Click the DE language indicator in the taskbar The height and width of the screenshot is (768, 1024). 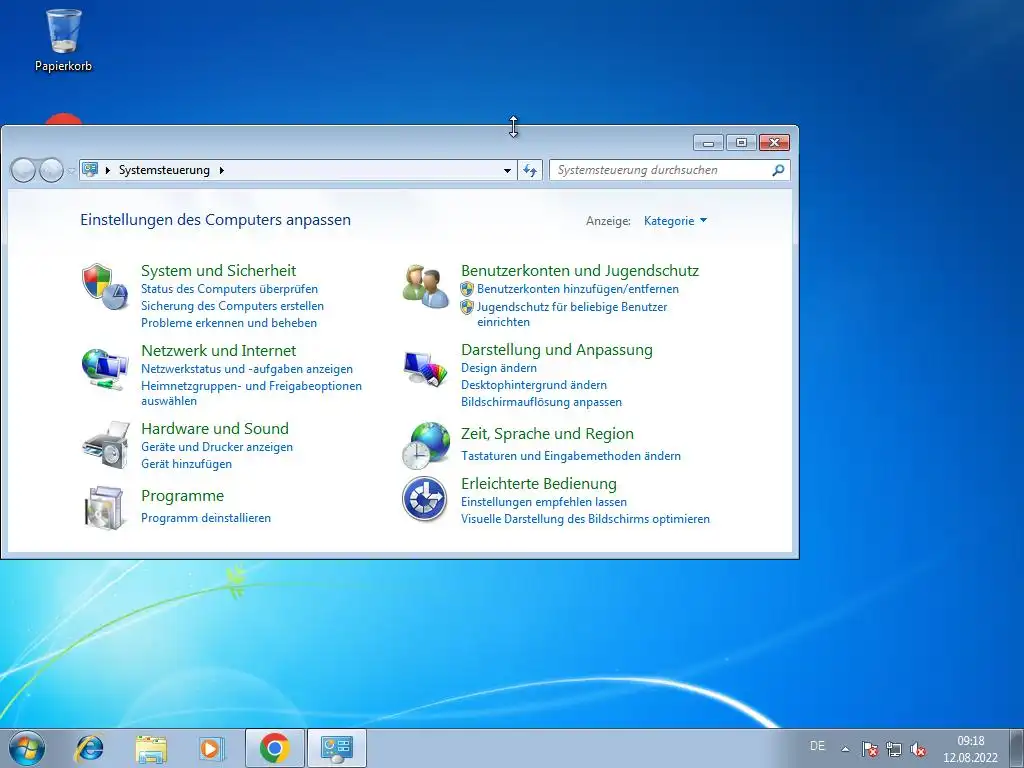[x=817, y=746]
